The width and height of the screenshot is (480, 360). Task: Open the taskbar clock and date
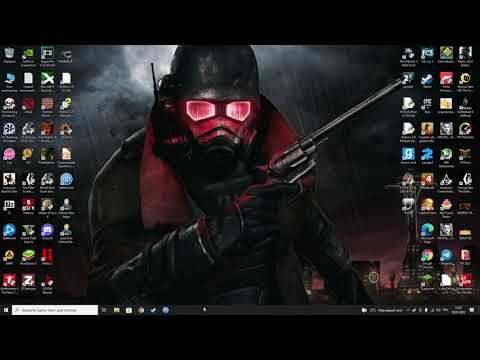[x=458, y=310]
